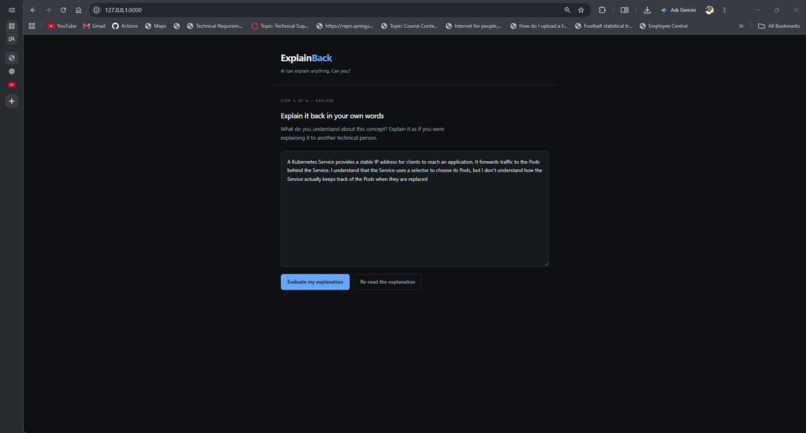Screen dimensions: 806x433
Task: Open the tab search icon in sidebar
Action: click(11, 39)
